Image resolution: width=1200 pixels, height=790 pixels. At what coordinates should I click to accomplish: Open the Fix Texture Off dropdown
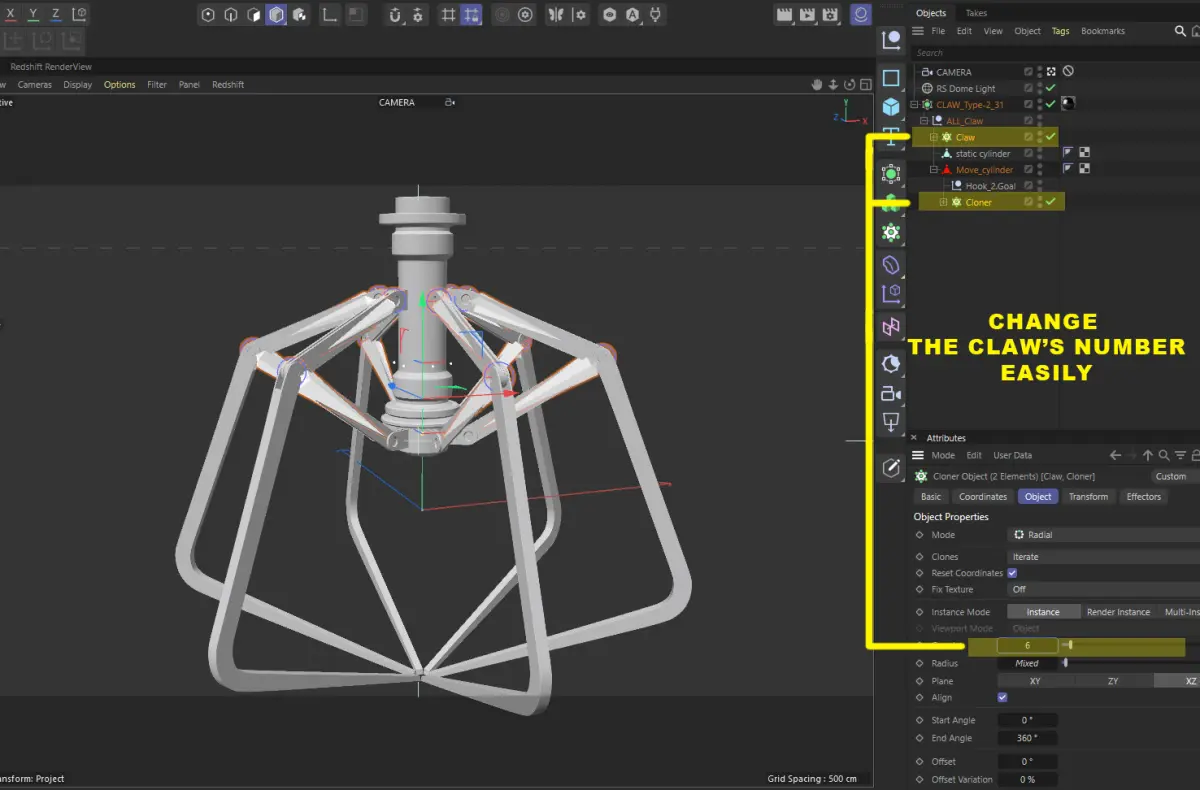coord(1103,589)
